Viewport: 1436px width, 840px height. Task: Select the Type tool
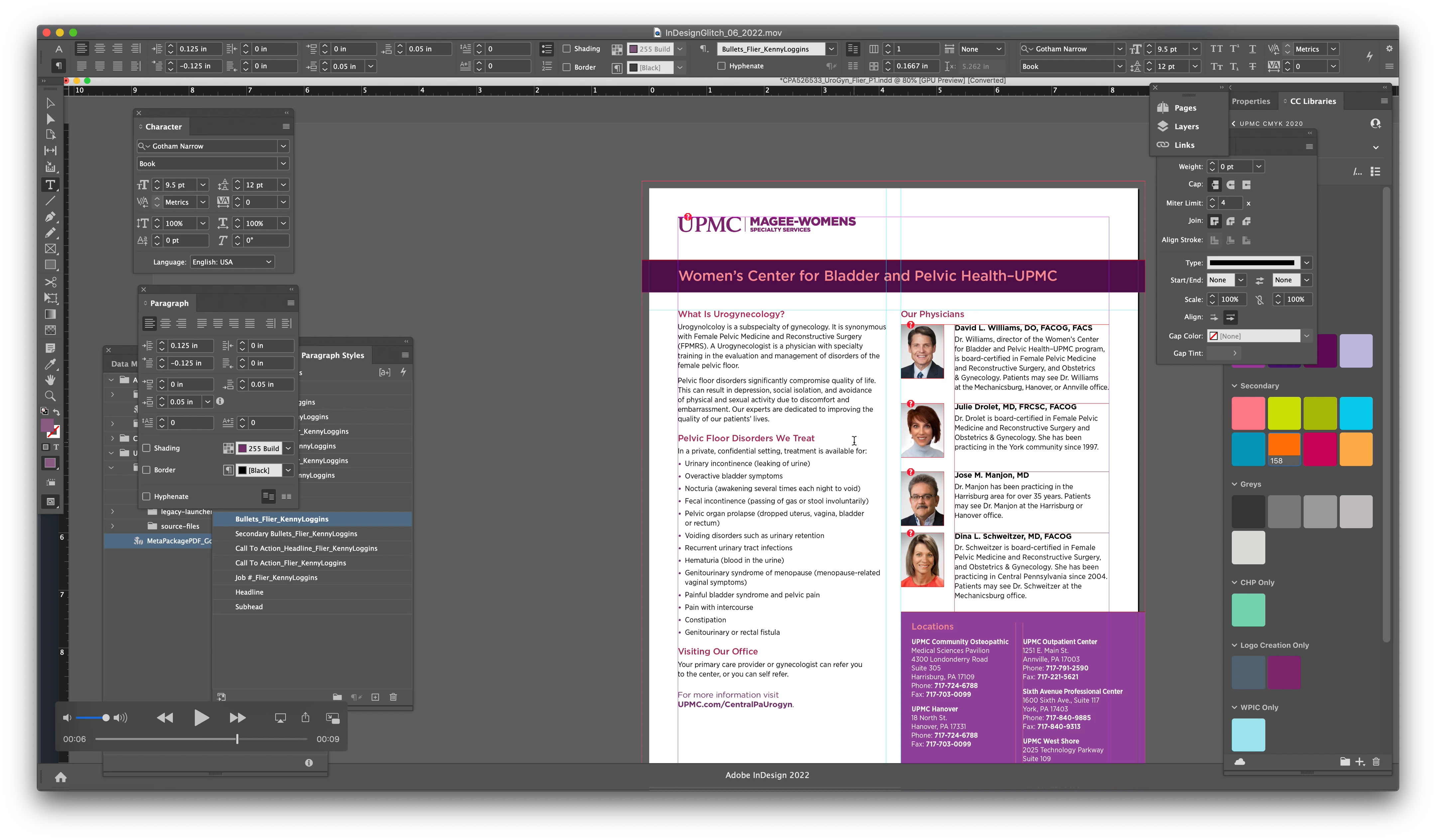50,184
